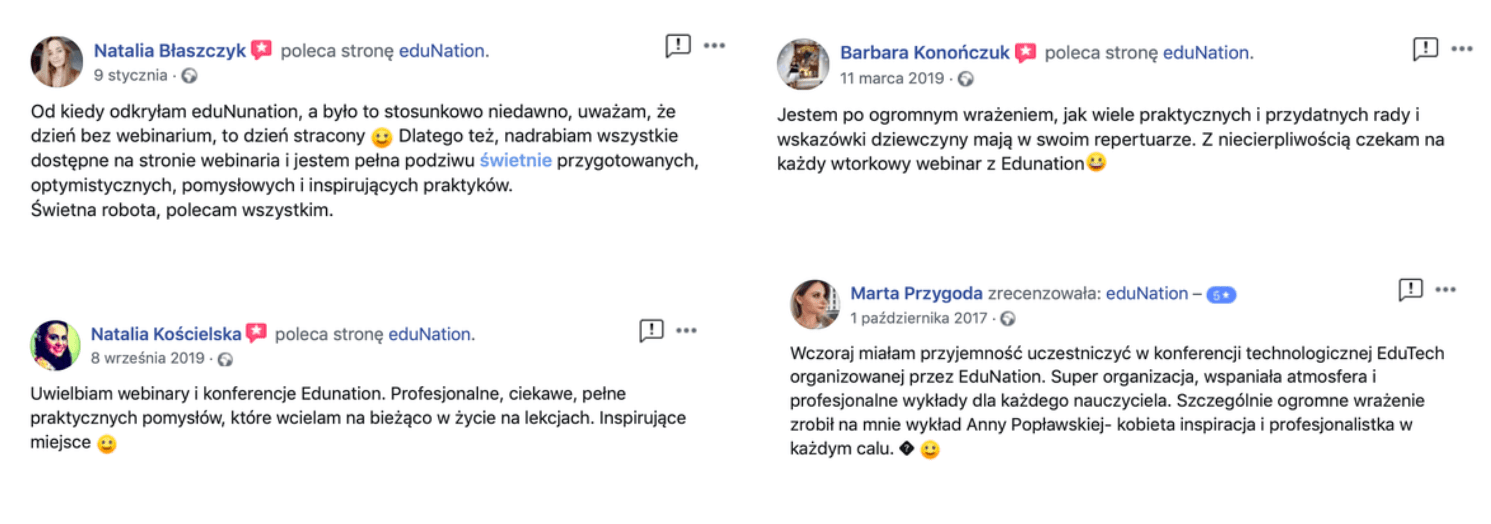1491x524 pixels.
Task: Open Natalia Błaszczyk's profile name link
Action: click(x=169, y=50)
